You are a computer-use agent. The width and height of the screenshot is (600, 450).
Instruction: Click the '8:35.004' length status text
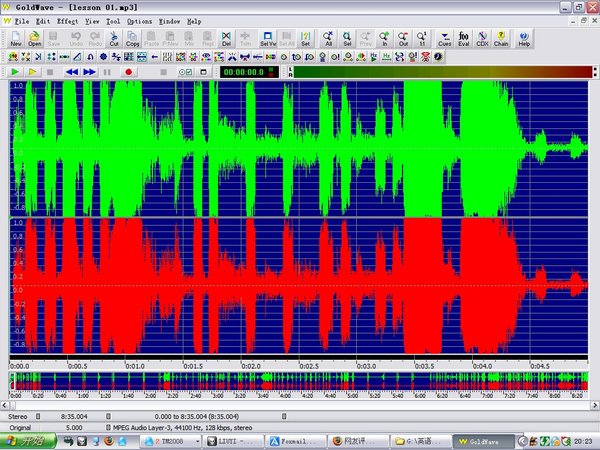(x=74, y=416)
